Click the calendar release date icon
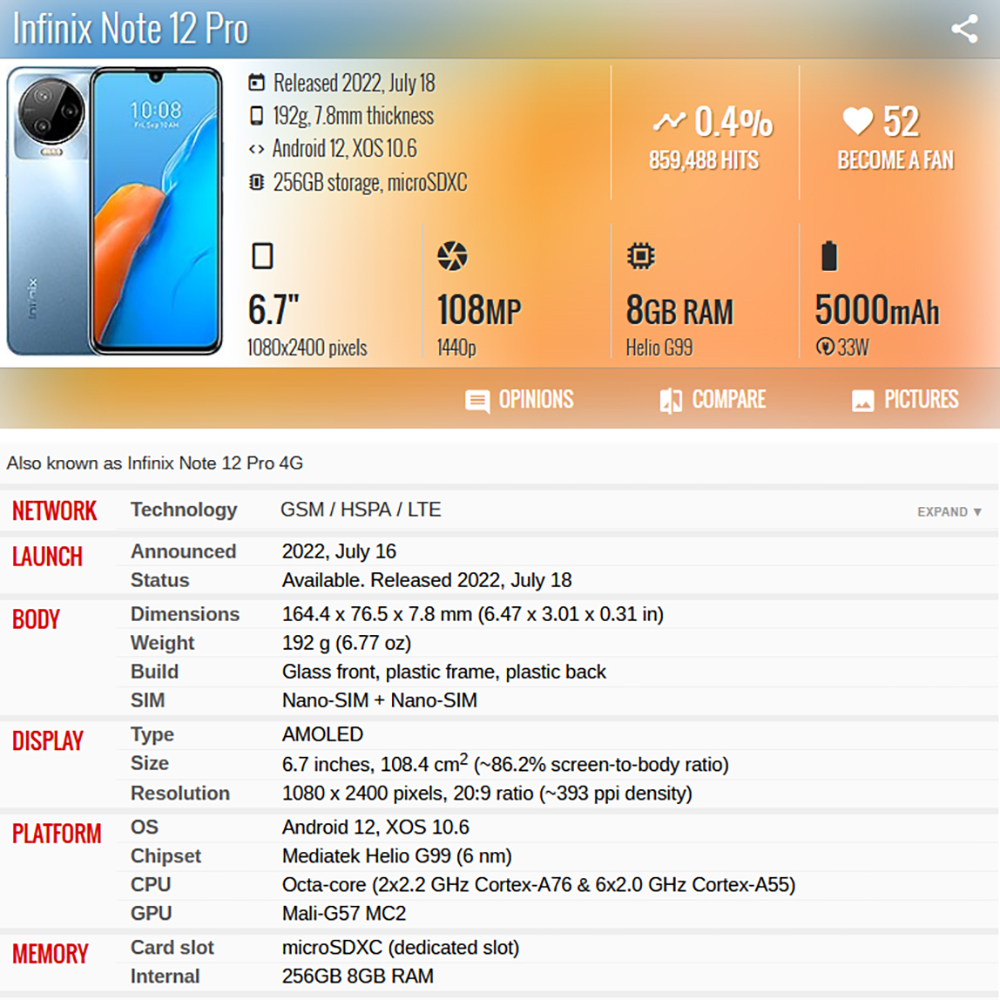Screen dimensions: 1000x1000 point(256,82)
